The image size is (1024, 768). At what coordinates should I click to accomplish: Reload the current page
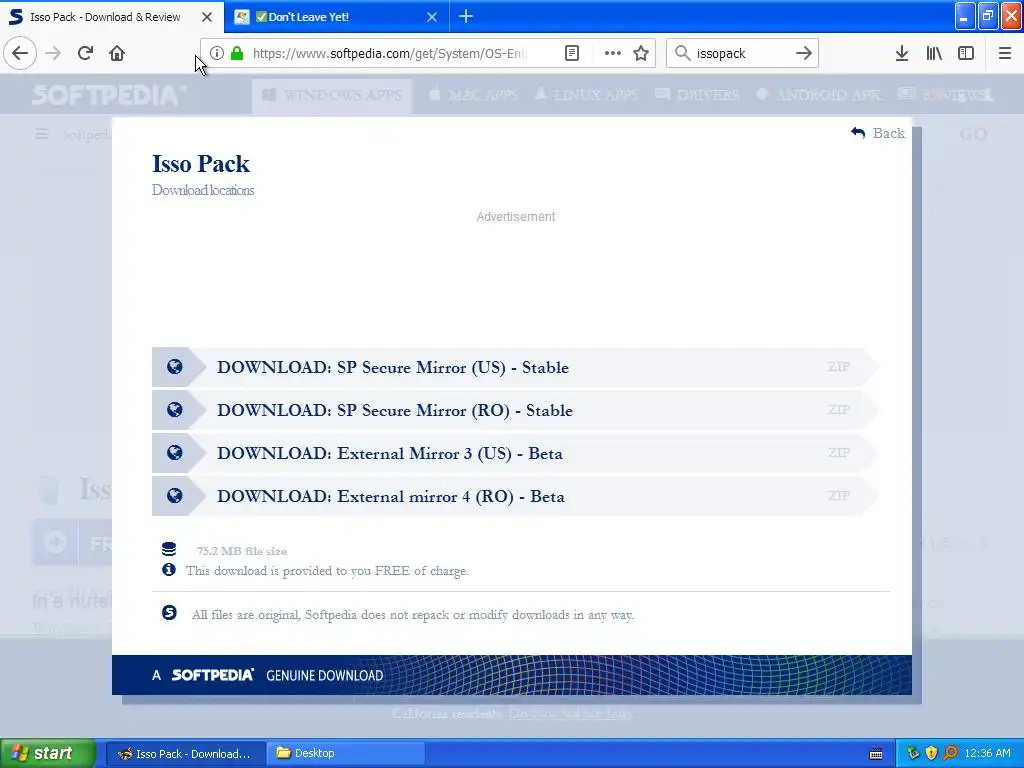85,53
